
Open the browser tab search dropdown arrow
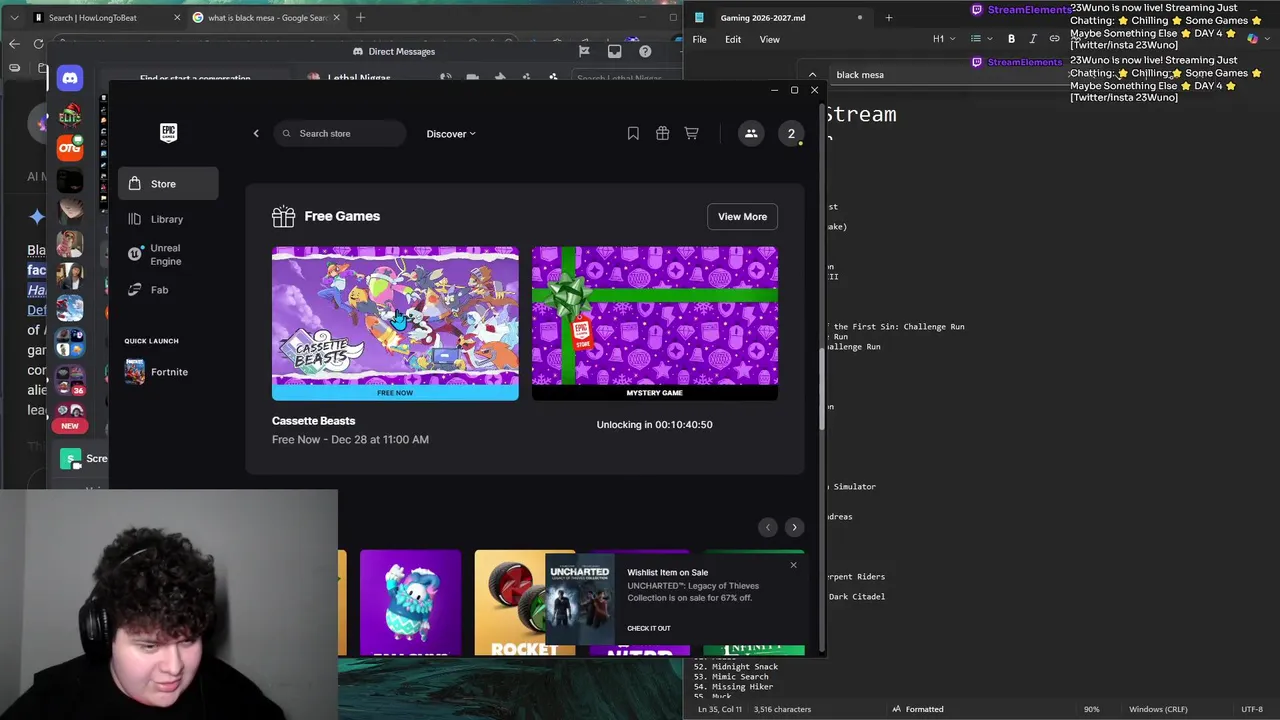pyautogui.click(x=14, y=17)
